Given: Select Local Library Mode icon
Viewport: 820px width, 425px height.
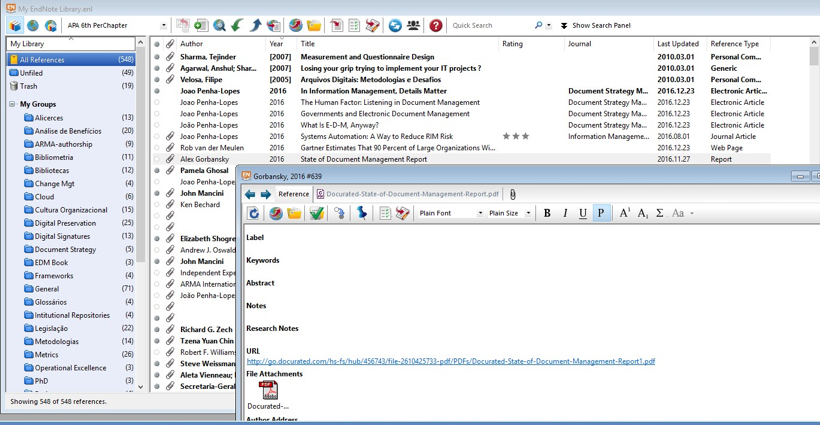Looking at the screenshot, I should [x=15, y=25].
